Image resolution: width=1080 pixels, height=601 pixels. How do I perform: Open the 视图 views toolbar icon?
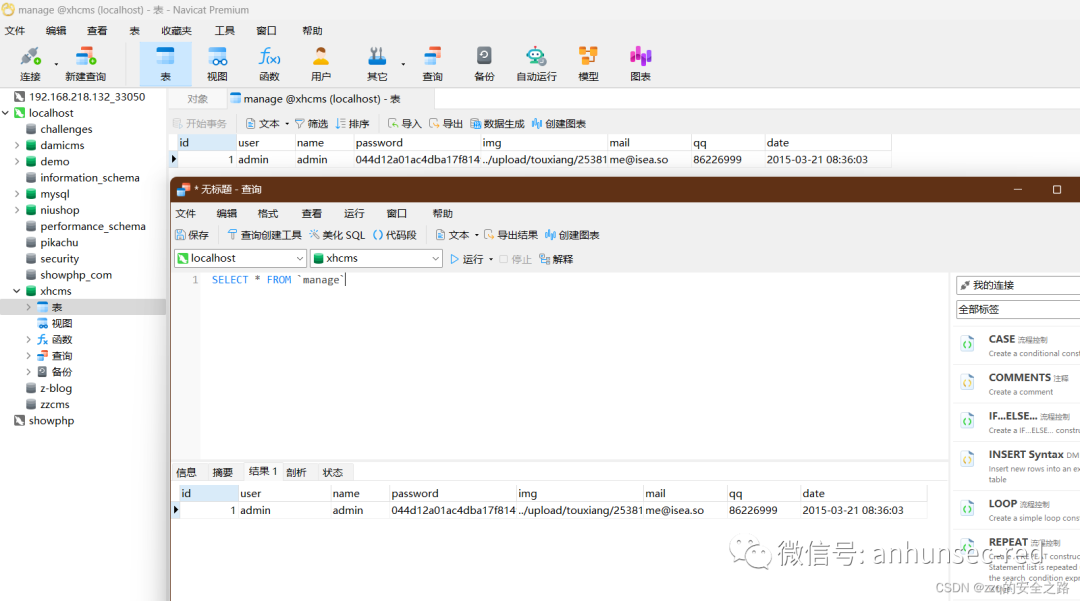[217, 64]
